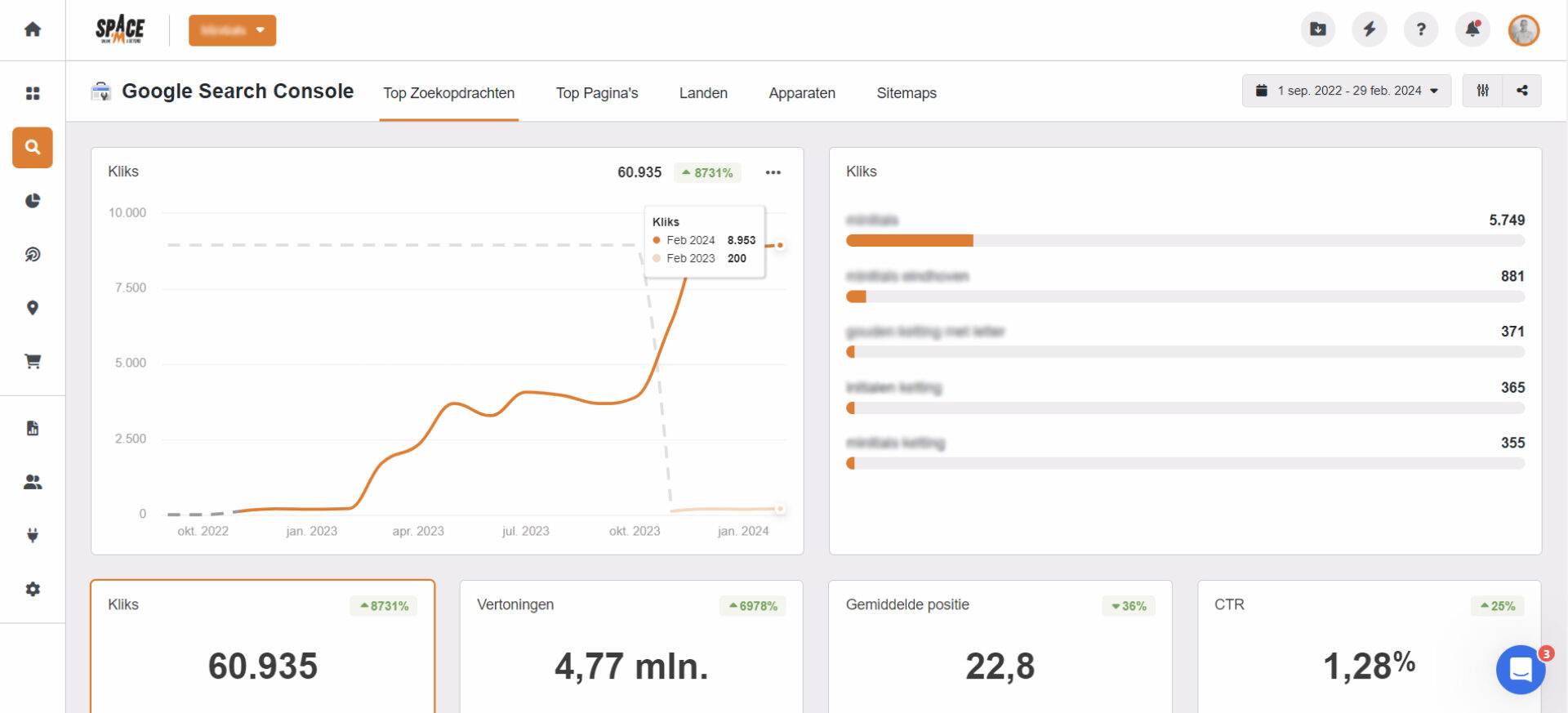Click the question mark help icon
Viewport: 1568px width, 713px height.
click(1421, 29)
